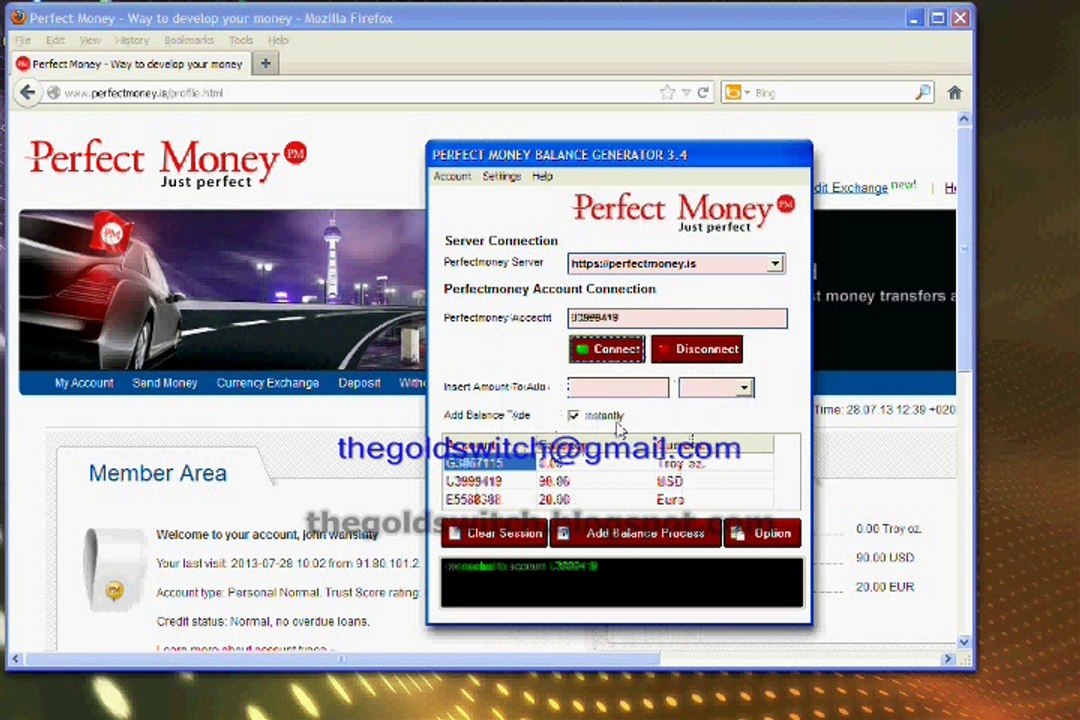Click the Add Balance Process icon
Screen dimensions: 1080x720
tap(563, 533)
